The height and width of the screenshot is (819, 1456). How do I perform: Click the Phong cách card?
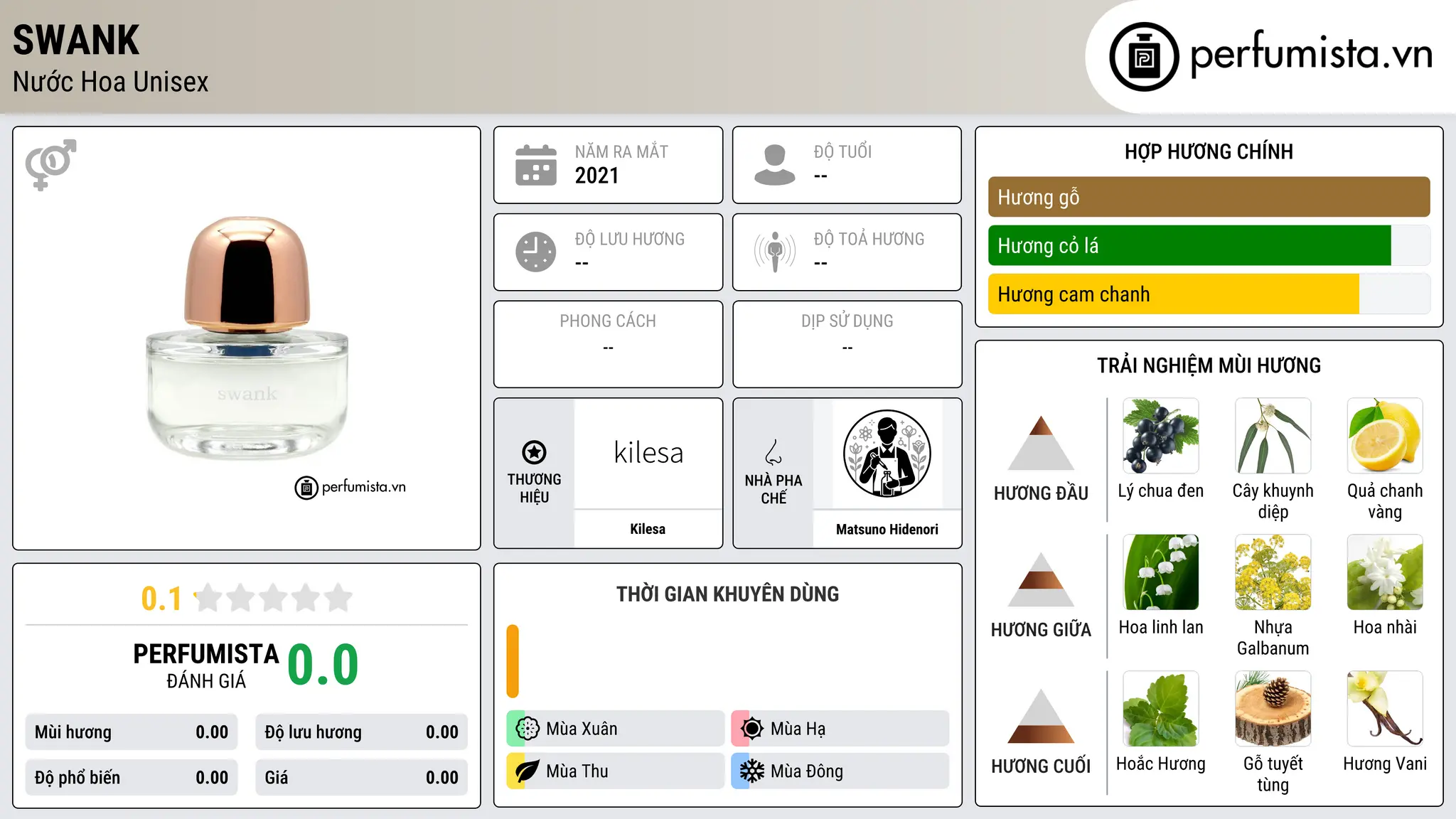[608, 344]
